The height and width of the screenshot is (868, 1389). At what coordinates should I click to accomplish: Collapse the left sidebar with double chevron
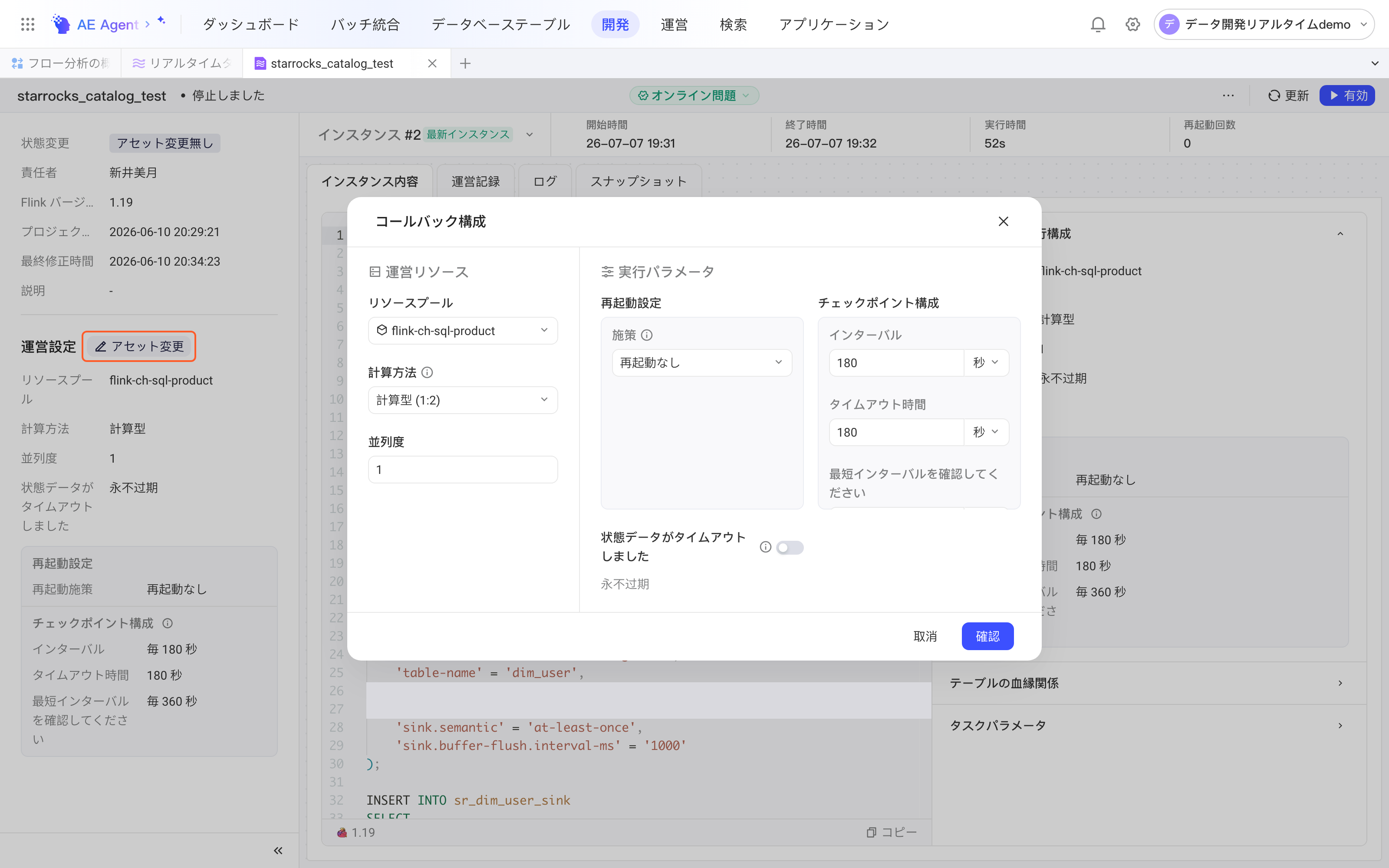coord(278,850)
